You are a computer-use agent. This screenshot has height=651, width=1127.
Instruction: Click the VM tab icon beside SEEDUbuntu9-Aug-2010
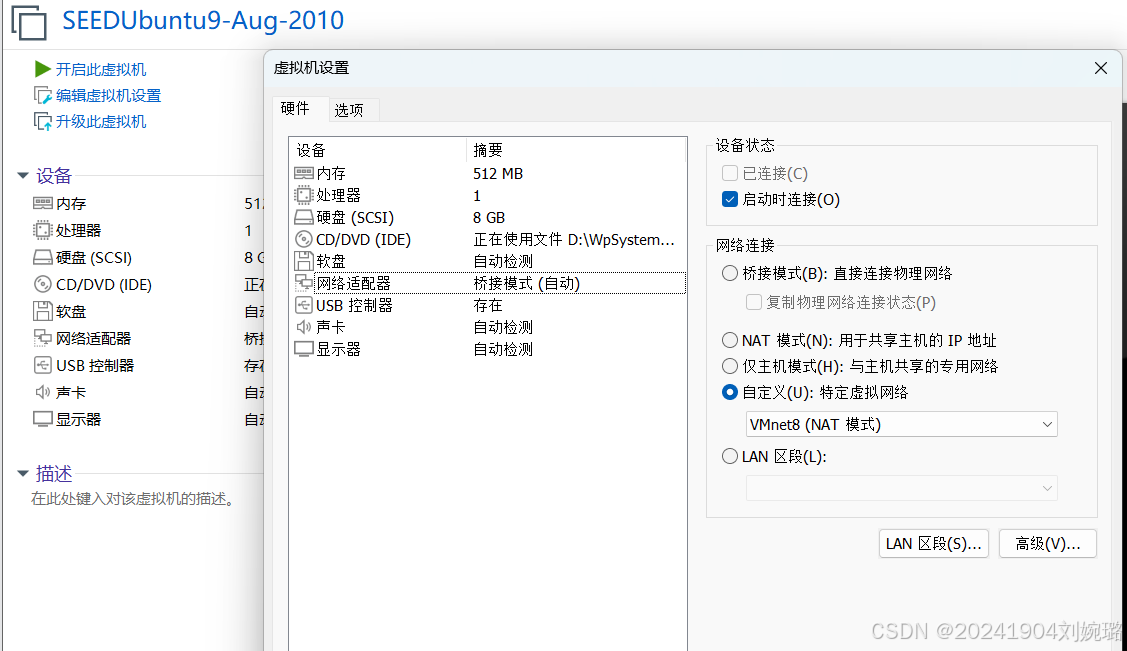click(29, 22)
